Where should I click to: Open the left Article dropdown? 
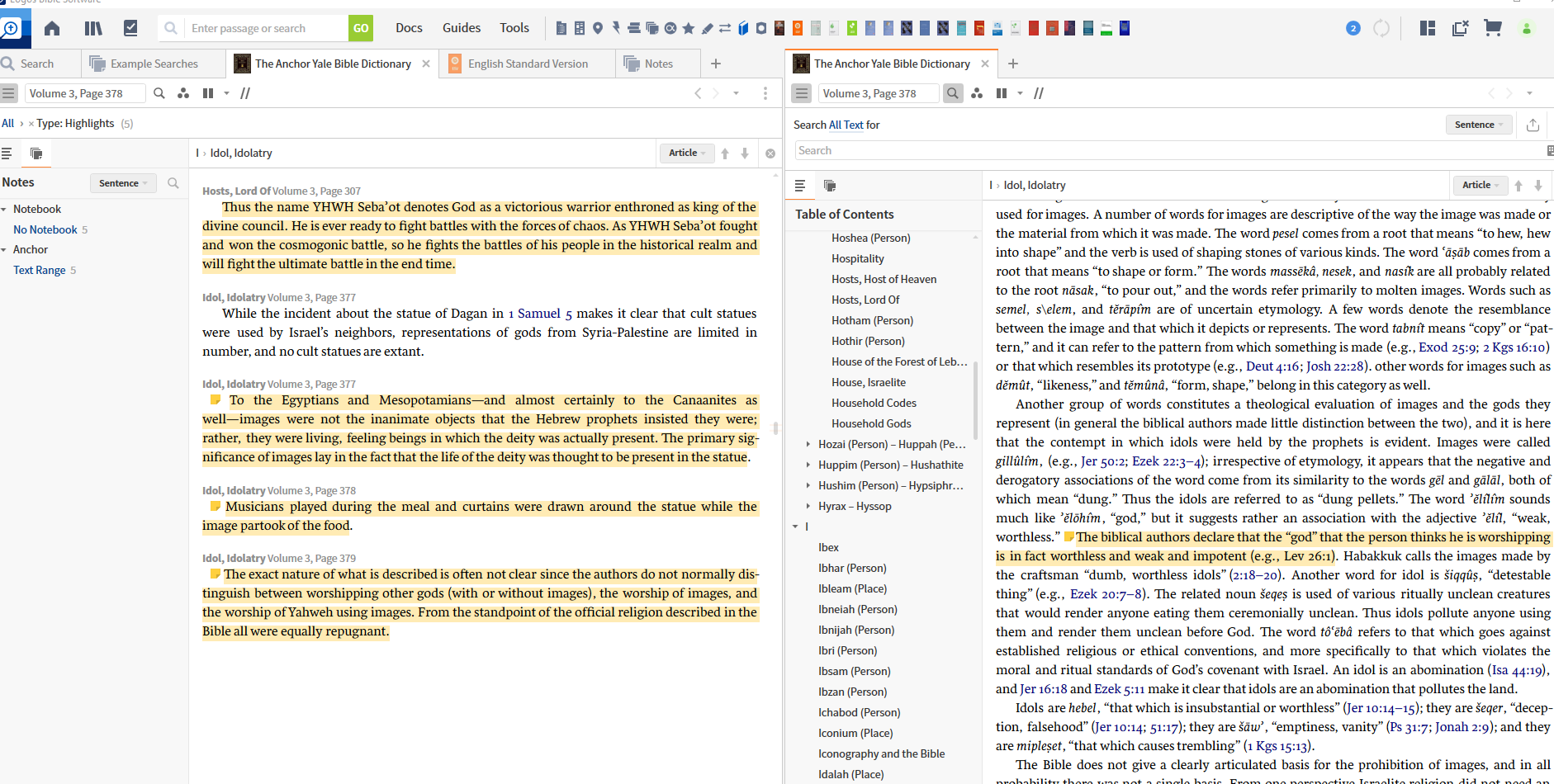pyautogui.click(x=686, y=153)
